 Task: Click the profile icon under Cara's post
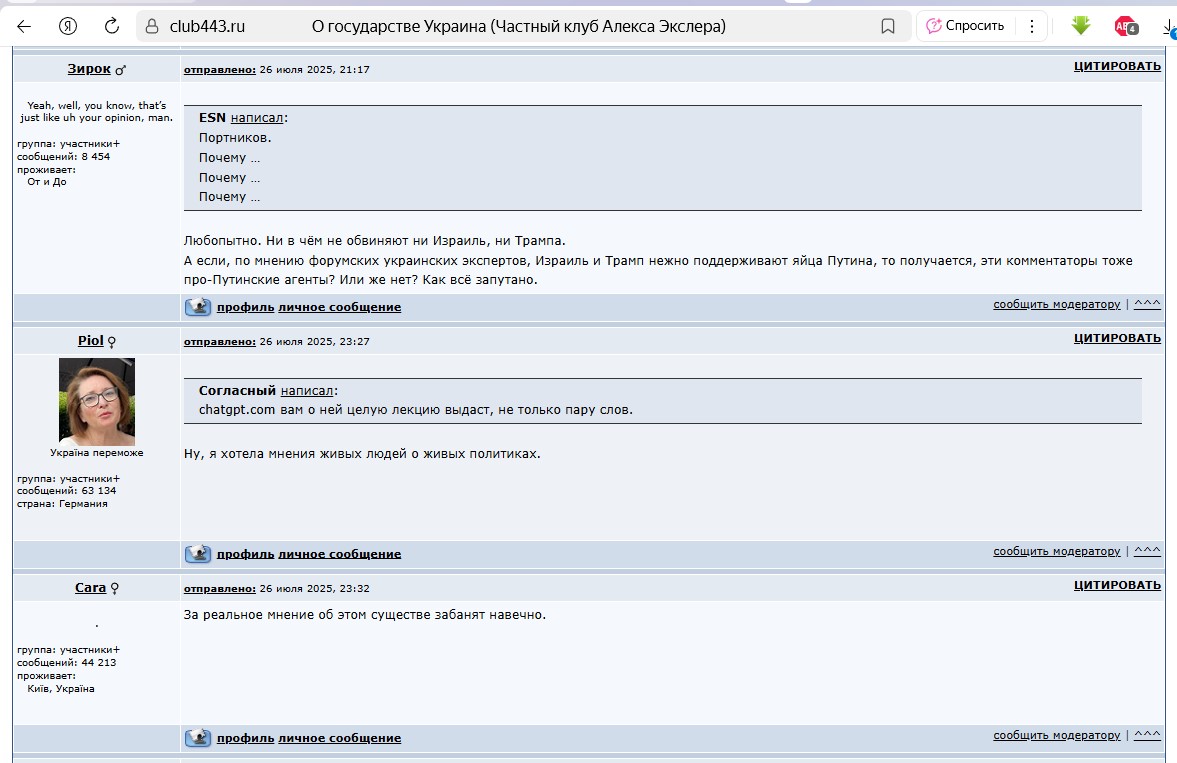point(198,738)
